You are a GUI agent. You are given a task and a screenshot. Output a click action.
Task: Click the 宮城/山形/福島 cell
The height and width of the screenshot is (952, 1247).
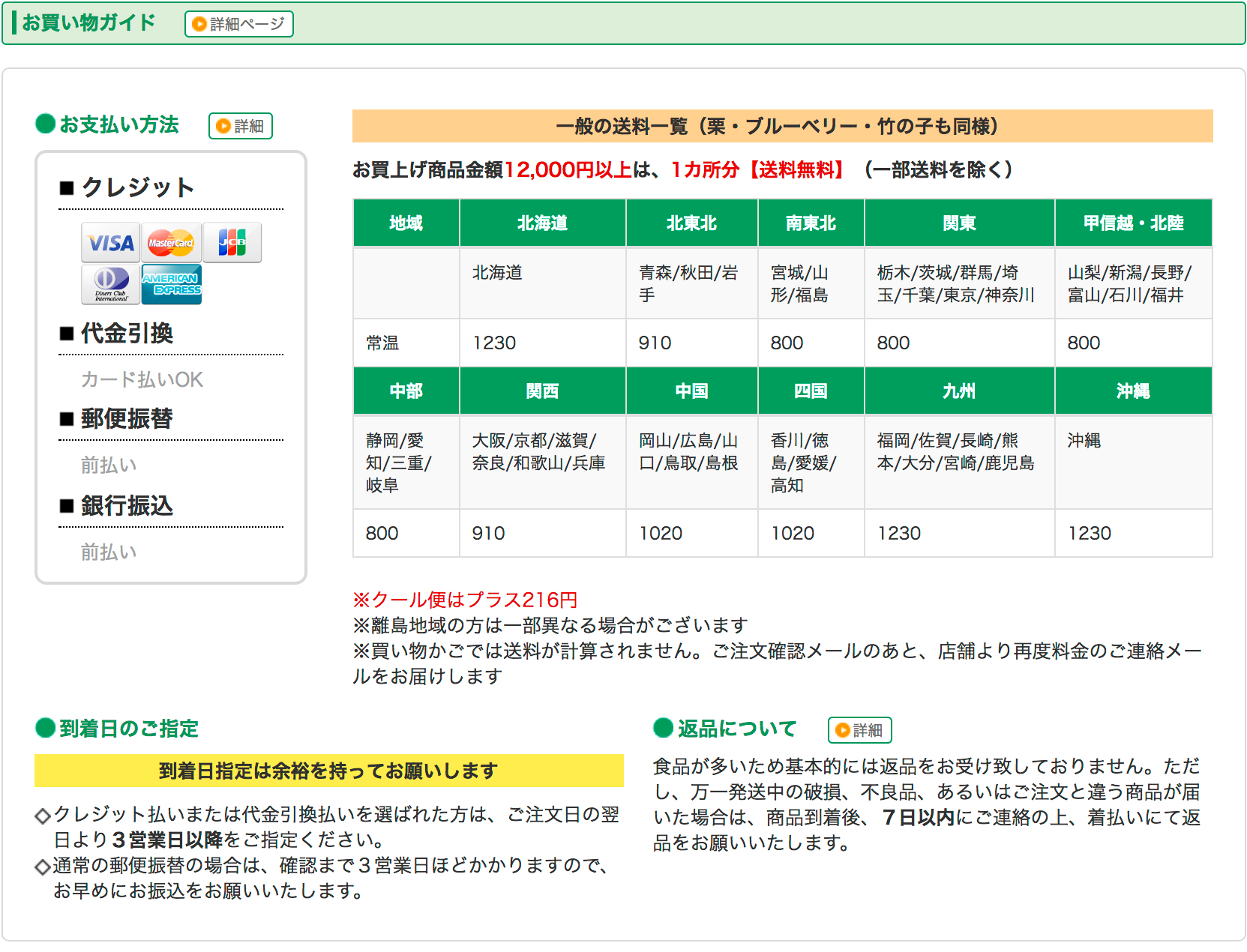(811, 283)
